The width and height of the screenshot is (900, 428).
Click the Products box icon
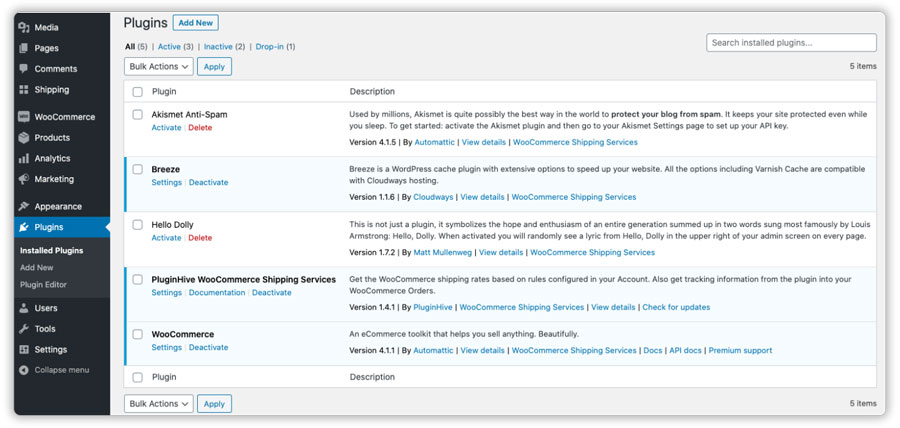point(24,138)
